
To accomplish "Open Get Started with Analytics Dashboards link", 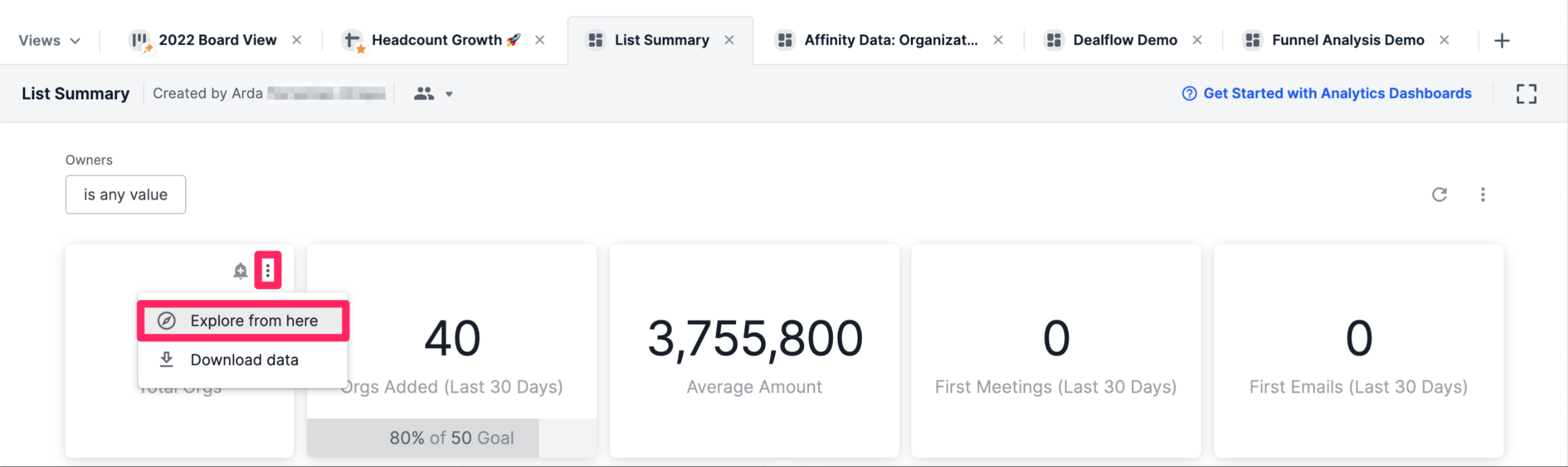I will click(1337, 94).
